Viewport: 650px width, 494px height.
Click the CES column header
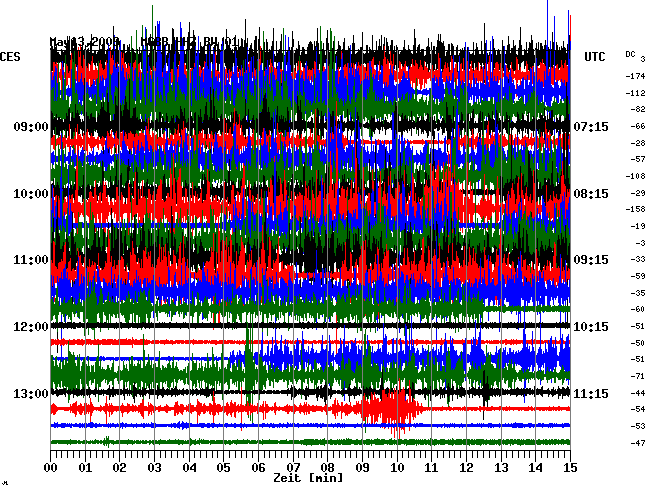[10, 57]
